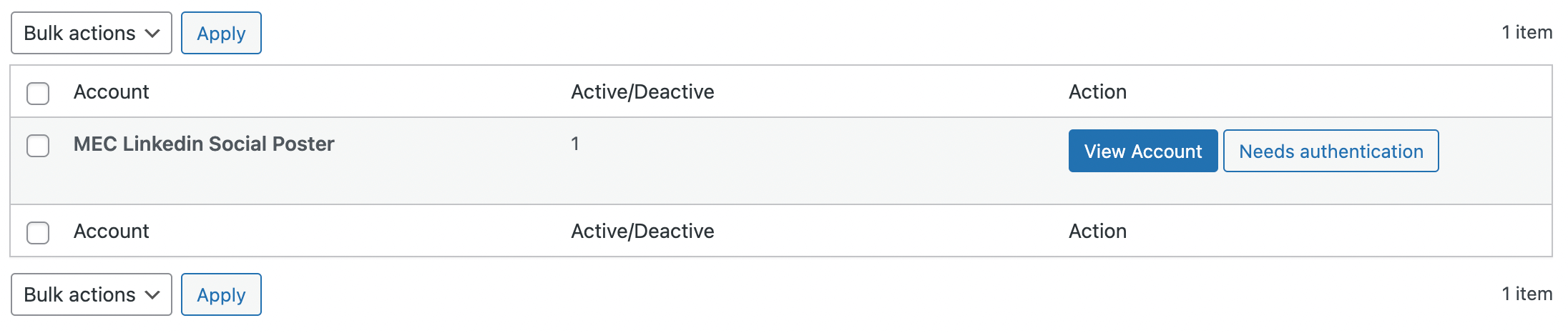The image size is (1568, 333).
Task: Click the Action label in table footer
Action: 1097,231
